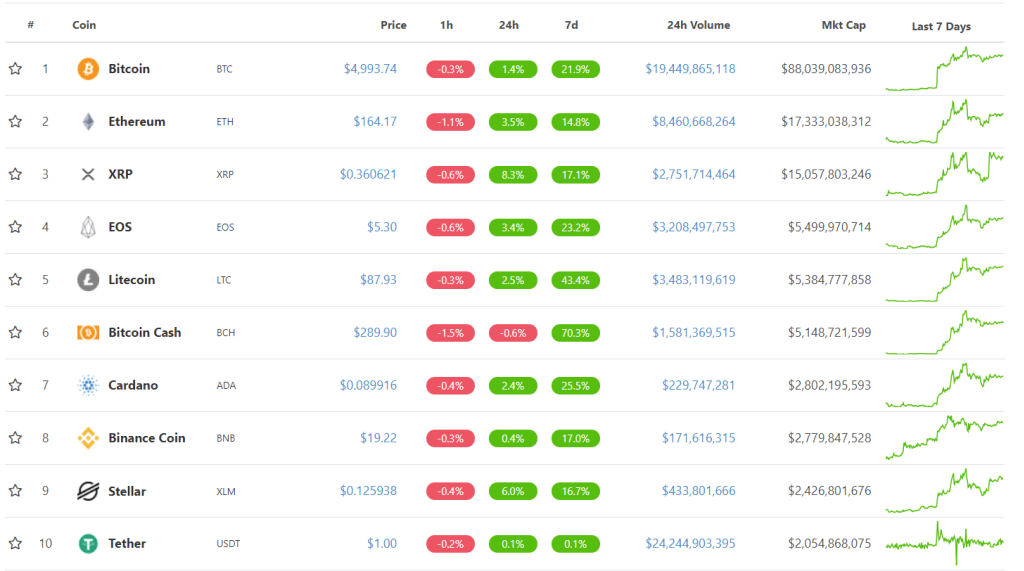Toggle the EOS favorite star
This screenshot has height=571, width=1024.
point(16,227)
